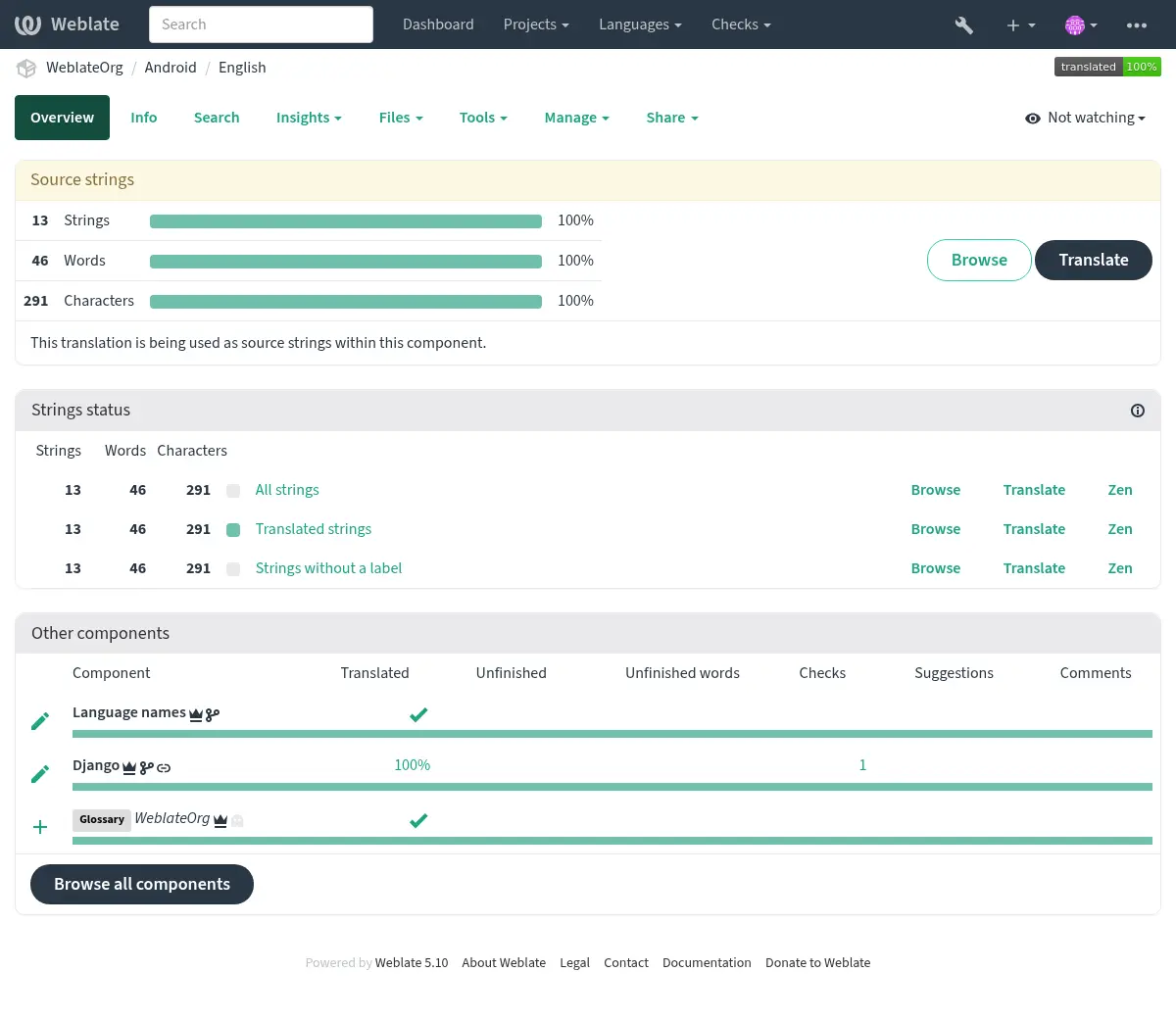Click Translate for Translated strings row
1176x1021 pixels.
[x=1034, y=529]
